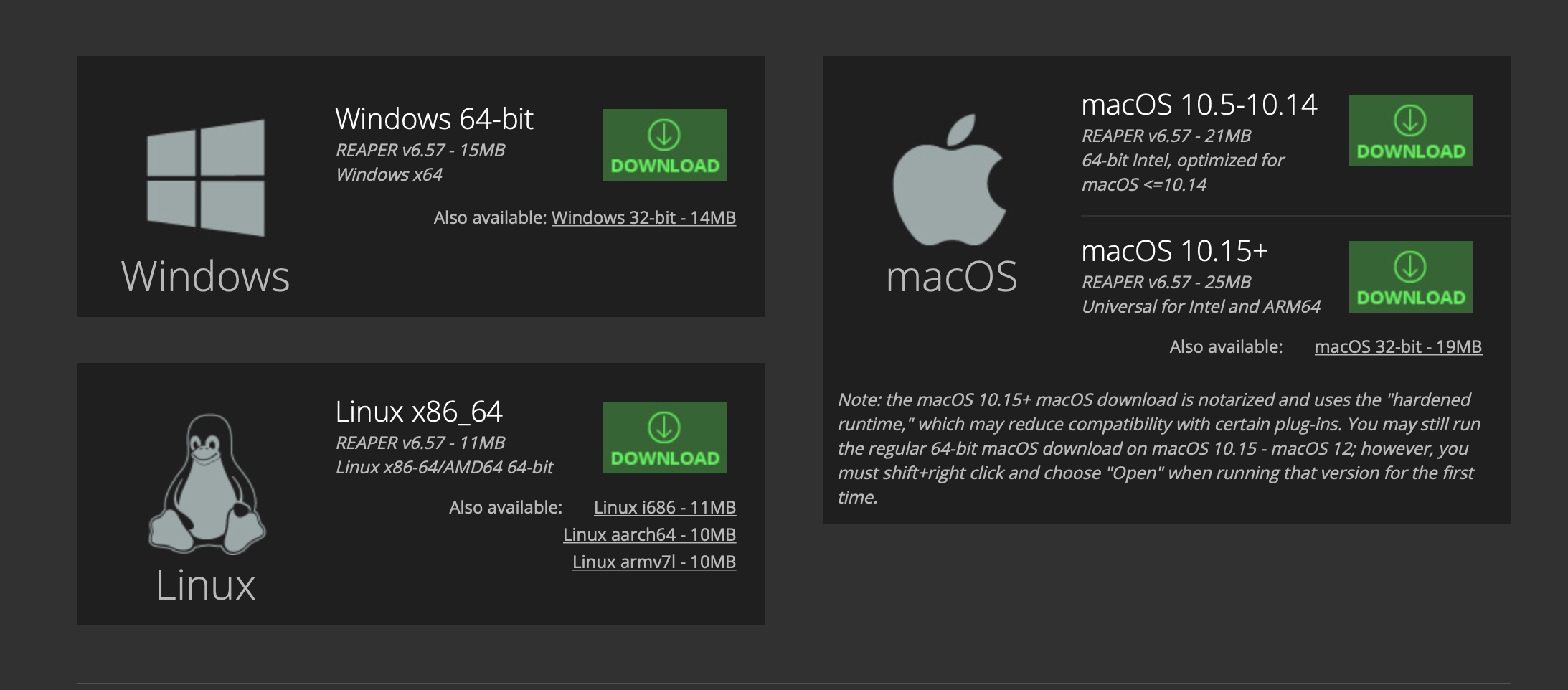The height and width of the screenshot is (690, 1568).
Task: Click the Linux Tux penguin icon
Action: [207, 484]
